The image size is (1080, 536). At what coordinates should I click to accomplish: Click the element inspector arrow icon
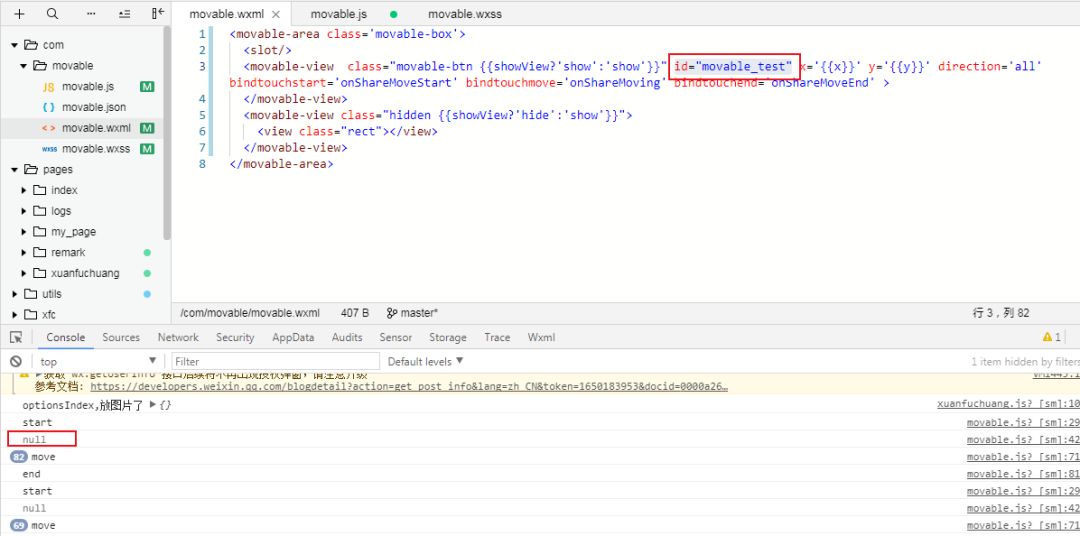click(x=17, y=337)
